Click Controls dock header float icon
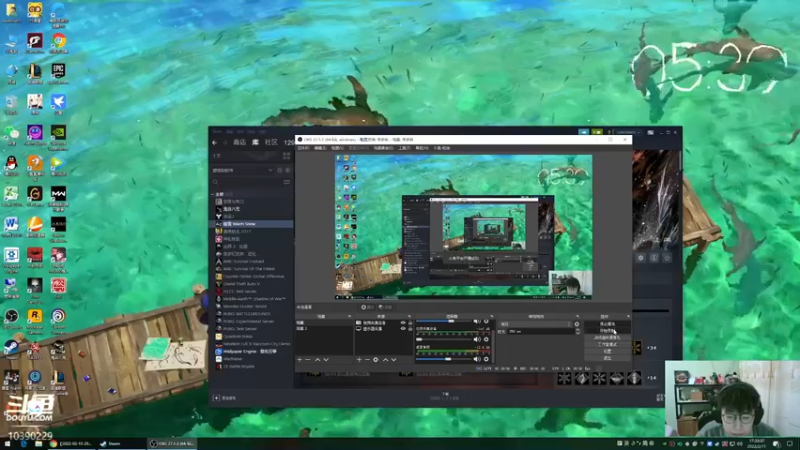 (x=628, y=316)
